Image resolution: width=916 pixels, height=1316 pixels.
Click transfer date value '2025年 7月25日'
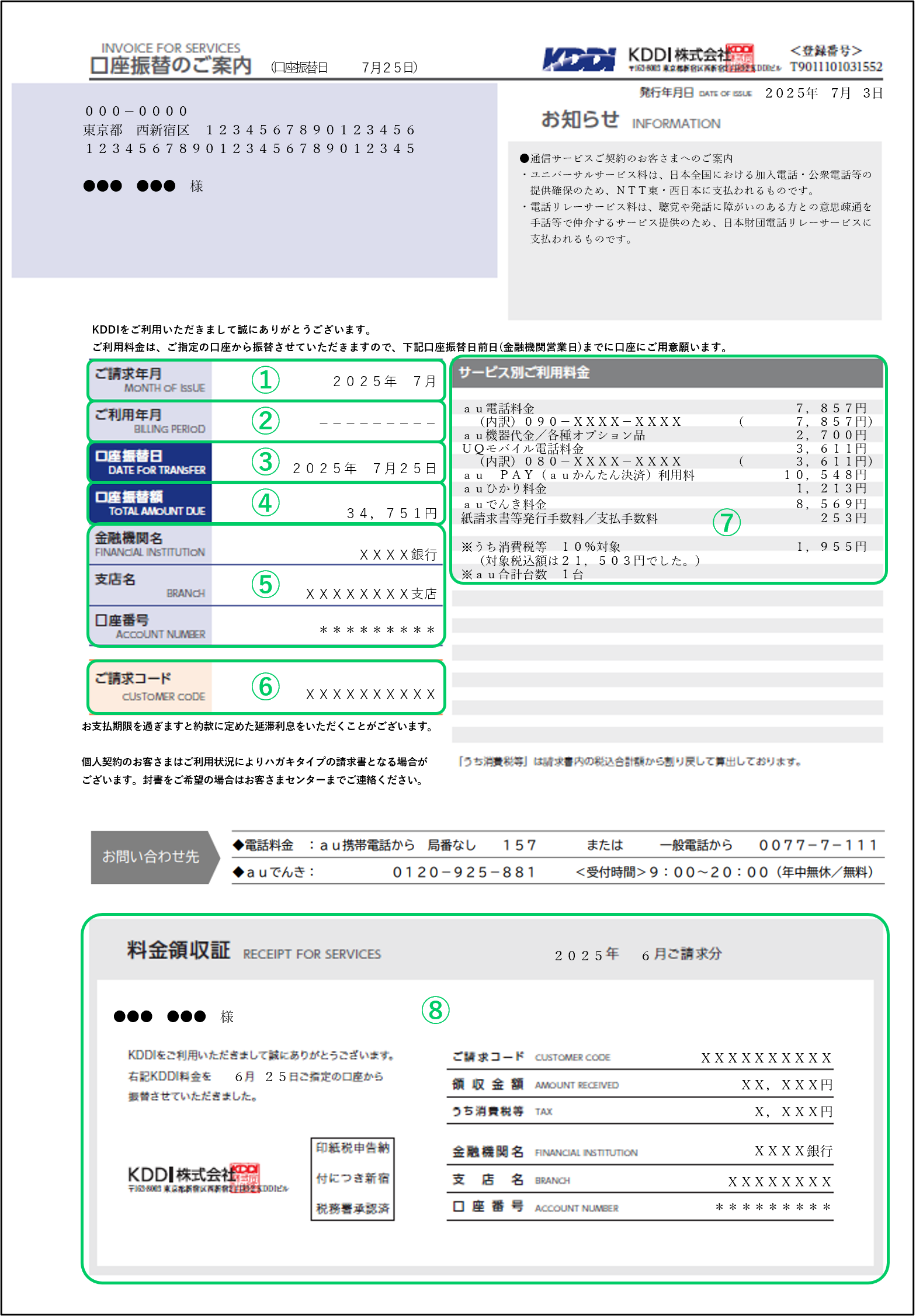[x=365, y=468]
